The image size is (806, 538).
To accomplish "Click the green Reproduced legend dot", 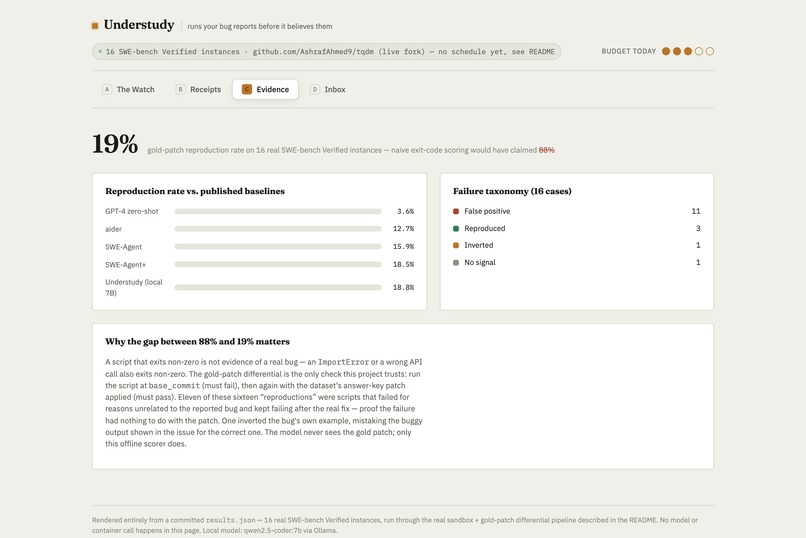I will (456, 228).
